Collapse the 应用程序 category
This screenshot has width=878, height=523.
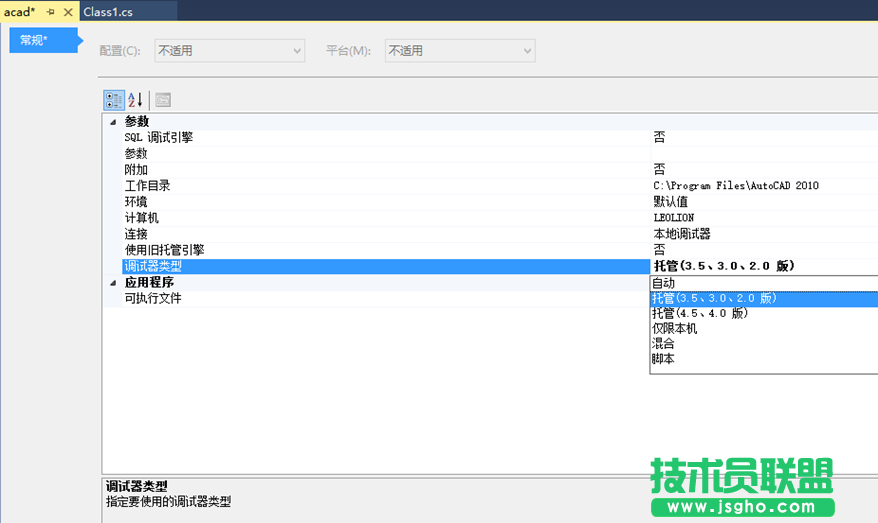click(113, 283)
